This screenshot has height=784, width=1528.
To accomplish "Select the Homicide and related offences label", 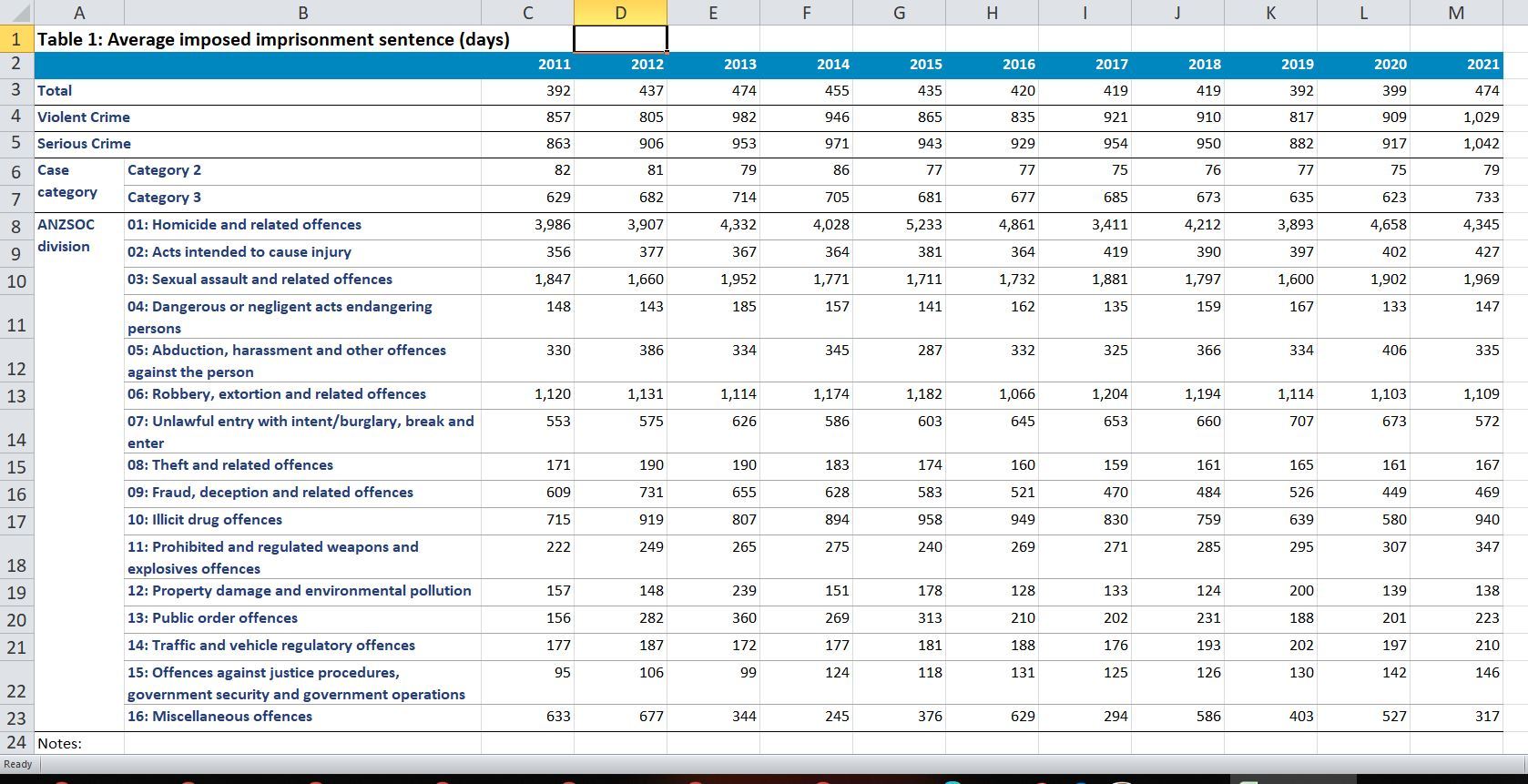I will click(x=244, y=225).
